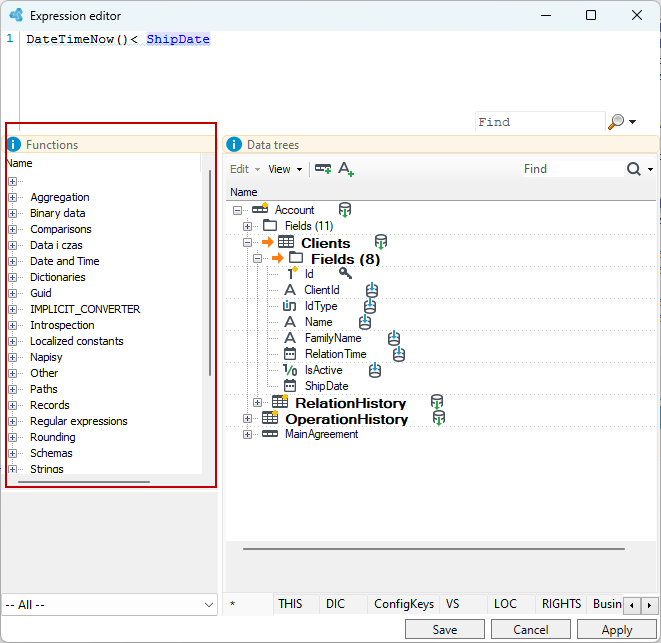Click the Functions list vertical scrollbar
This screenshot has height=643, width=661.
click(210, 272)
